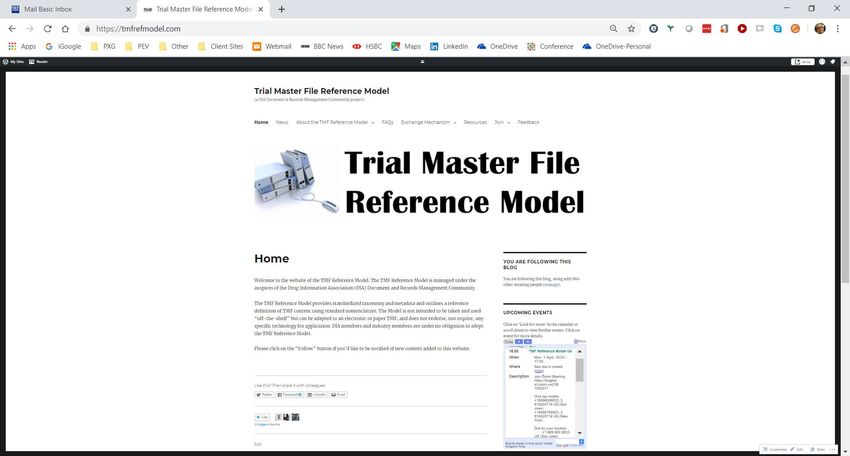This screenshot has width=850, height=456.
Task: Open the PXG bookmarks folder
Action: (104, 47)
